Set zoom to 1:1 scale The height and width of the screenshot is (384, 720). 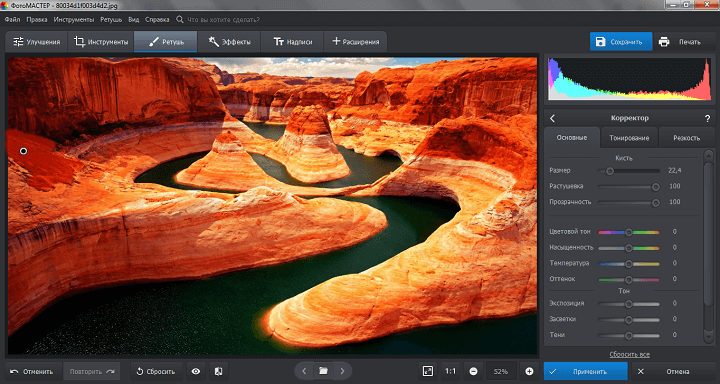[x=450, y=371]
